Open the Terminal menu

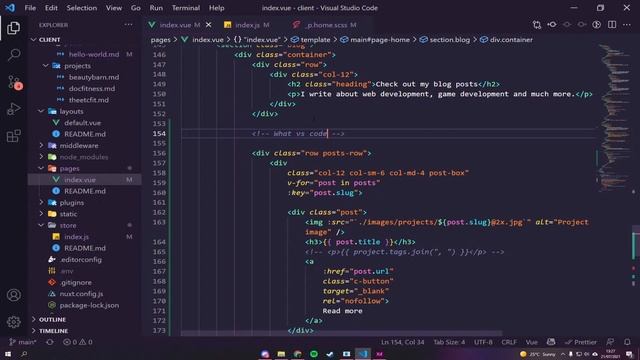tap(186, 8)
